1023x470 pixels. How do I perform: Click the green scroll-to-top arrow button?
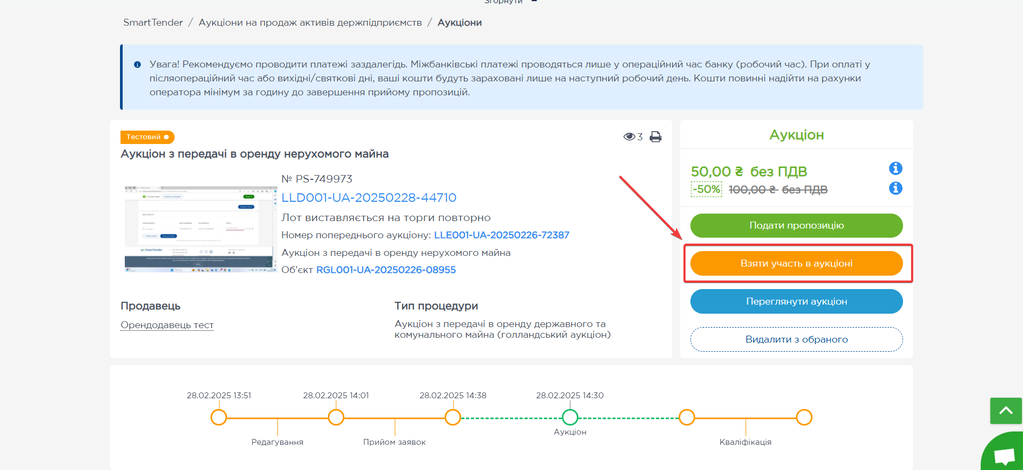coord(1005,410)
